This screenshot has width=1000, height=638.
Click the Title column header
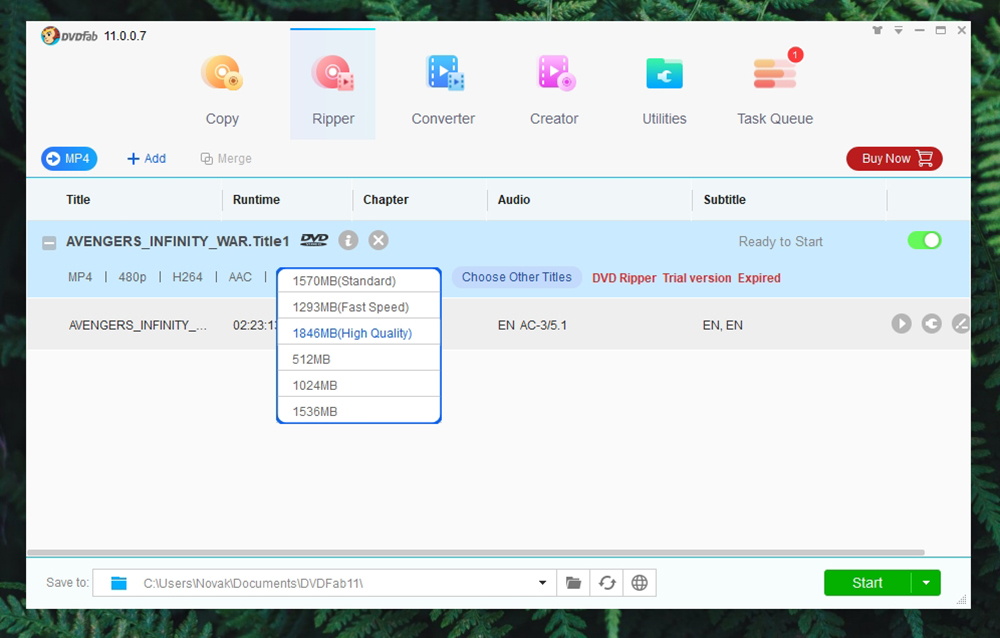pyautogui.click(x=78, y=200)
